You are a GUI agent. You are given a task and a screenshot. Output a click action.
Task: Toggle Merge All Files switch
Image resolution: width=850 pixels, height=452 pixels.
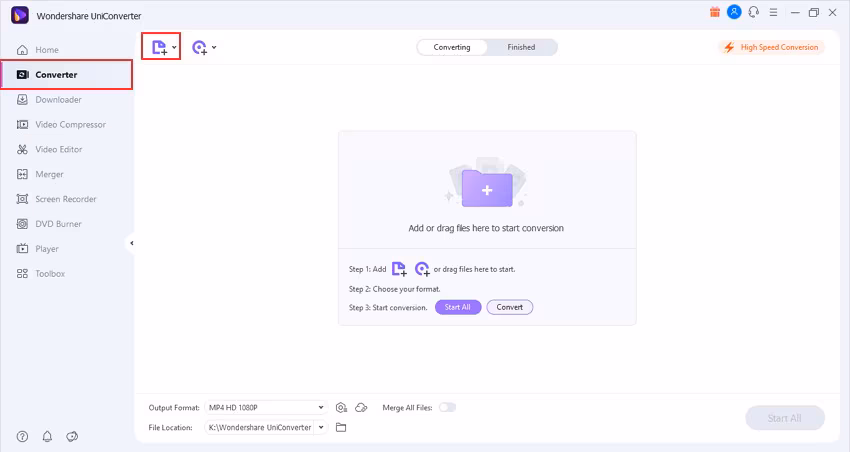pyautogui.click(x=447, y=408)
